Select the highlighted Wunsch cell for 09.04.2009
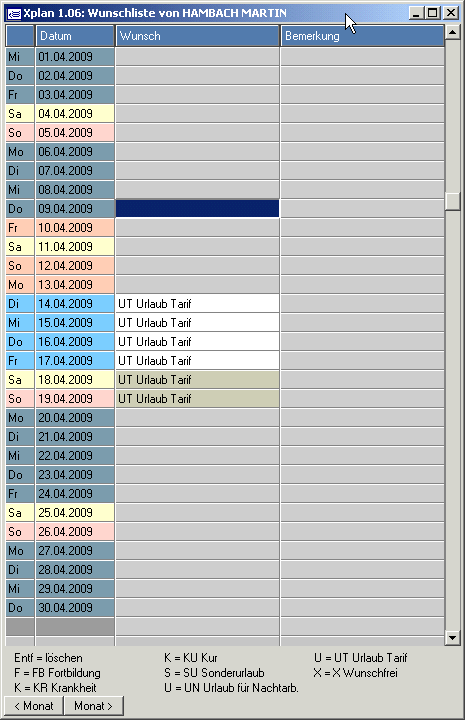This screenshot has height=720, width=465. click(x=197, y=208)
